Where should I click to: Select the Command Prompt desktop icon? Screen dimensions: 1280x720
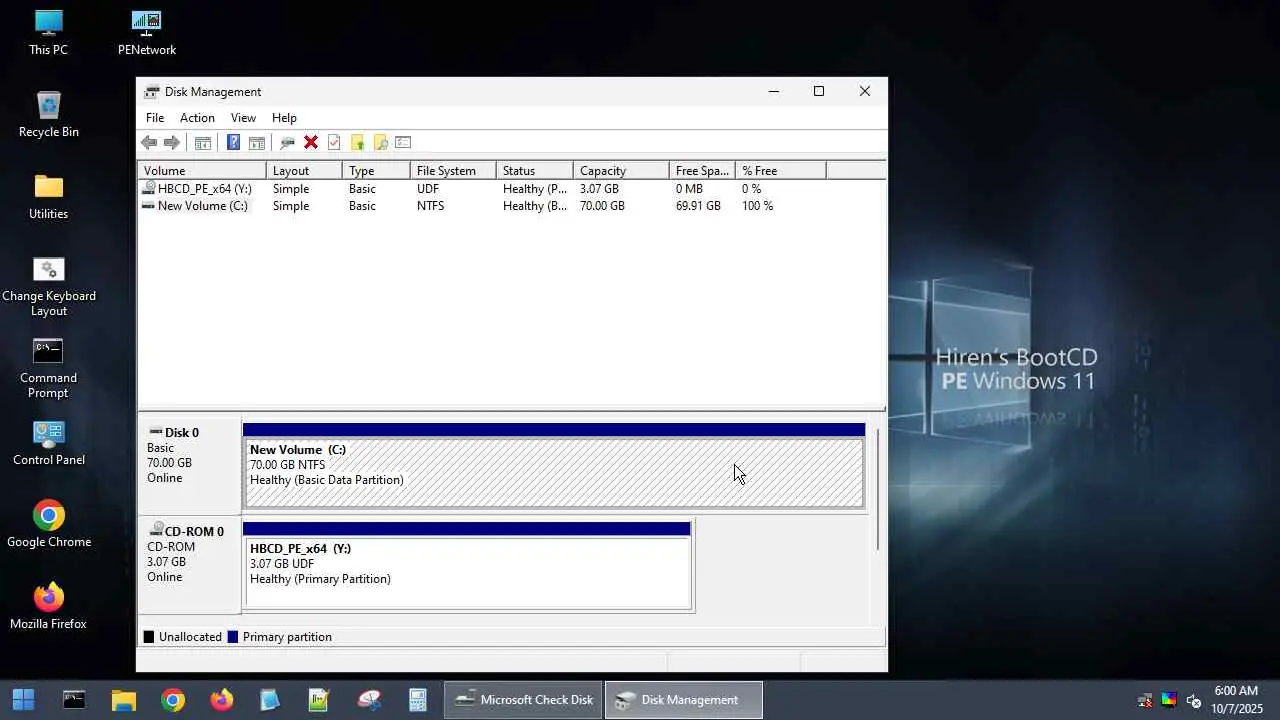[48, 369]
